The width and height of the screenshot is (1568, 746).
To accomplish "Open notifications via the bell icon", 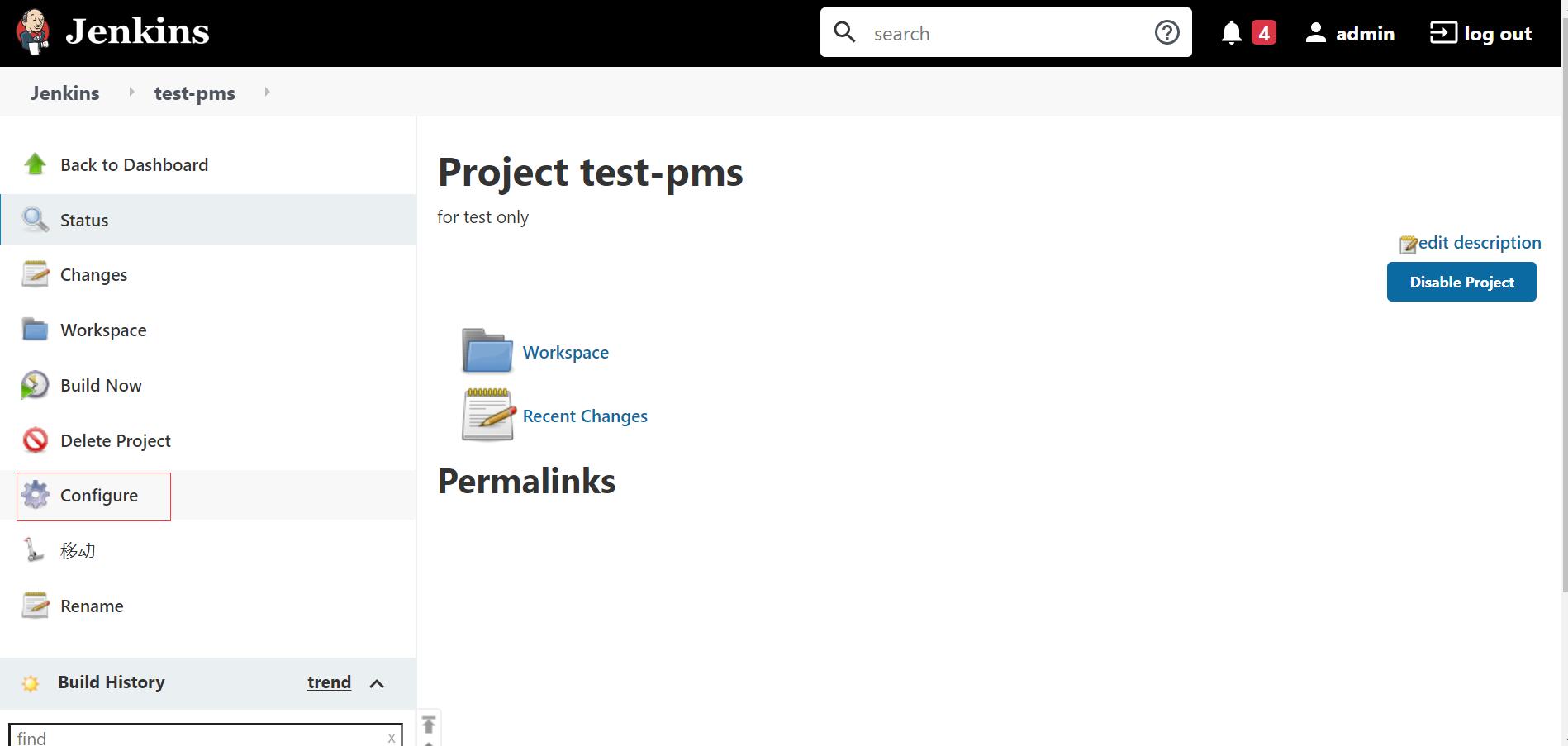I will (x=1230, y=32).
